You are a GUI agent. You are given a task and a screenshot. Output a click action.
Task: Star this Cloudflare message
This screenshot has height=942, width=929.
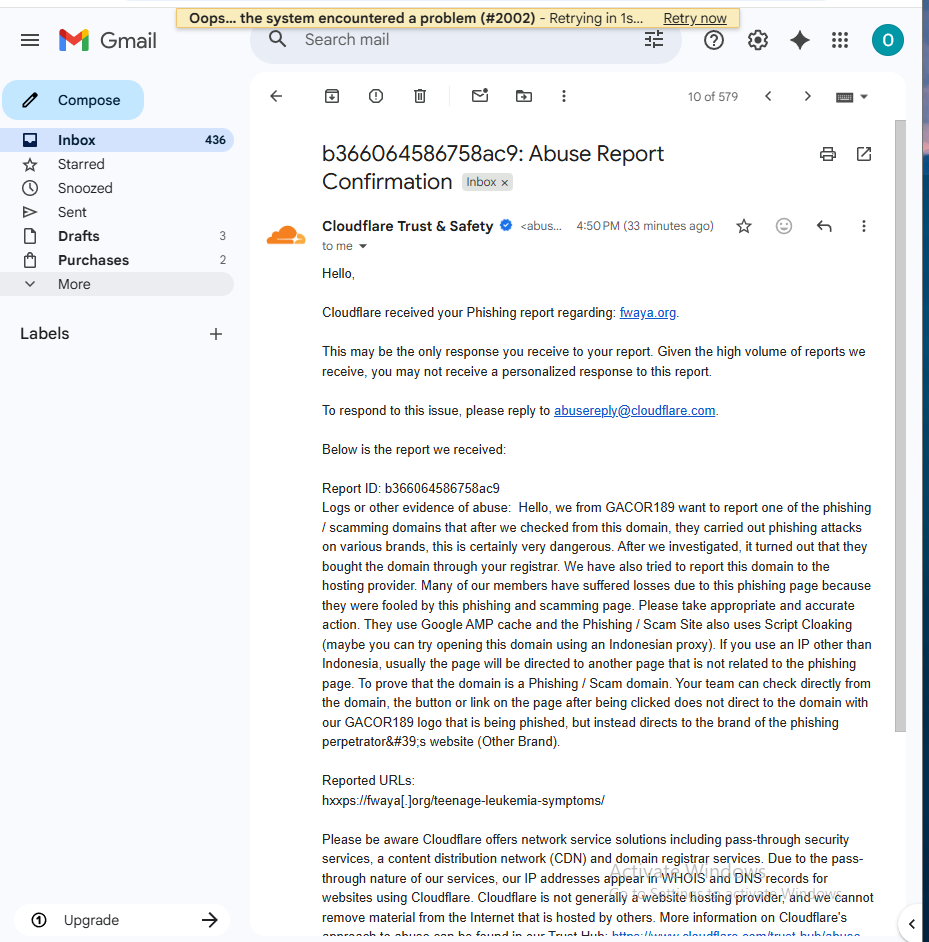click(744, 226)
